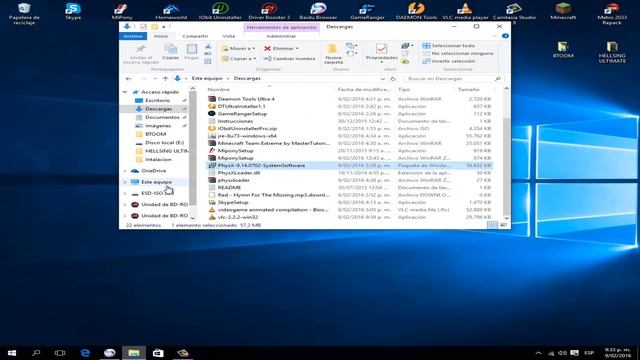Open the Store icon on the taskbar

(158, 353)
